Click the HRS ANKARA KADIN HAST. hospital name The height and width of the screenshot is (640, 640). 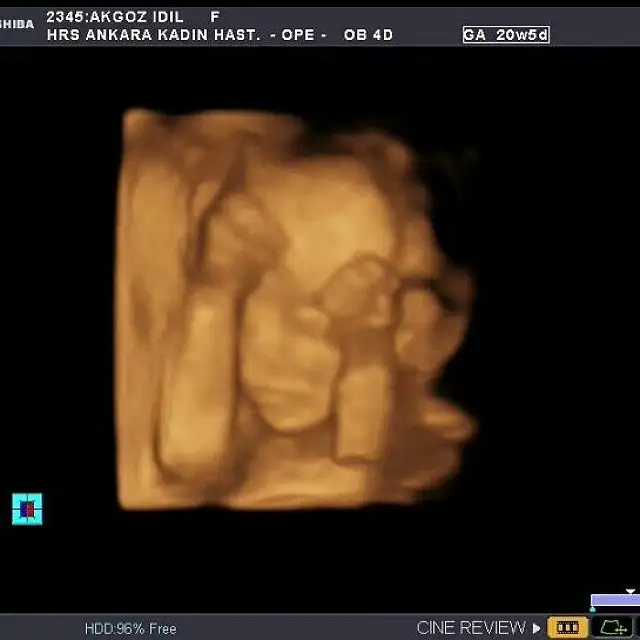[x=153, y=35]
